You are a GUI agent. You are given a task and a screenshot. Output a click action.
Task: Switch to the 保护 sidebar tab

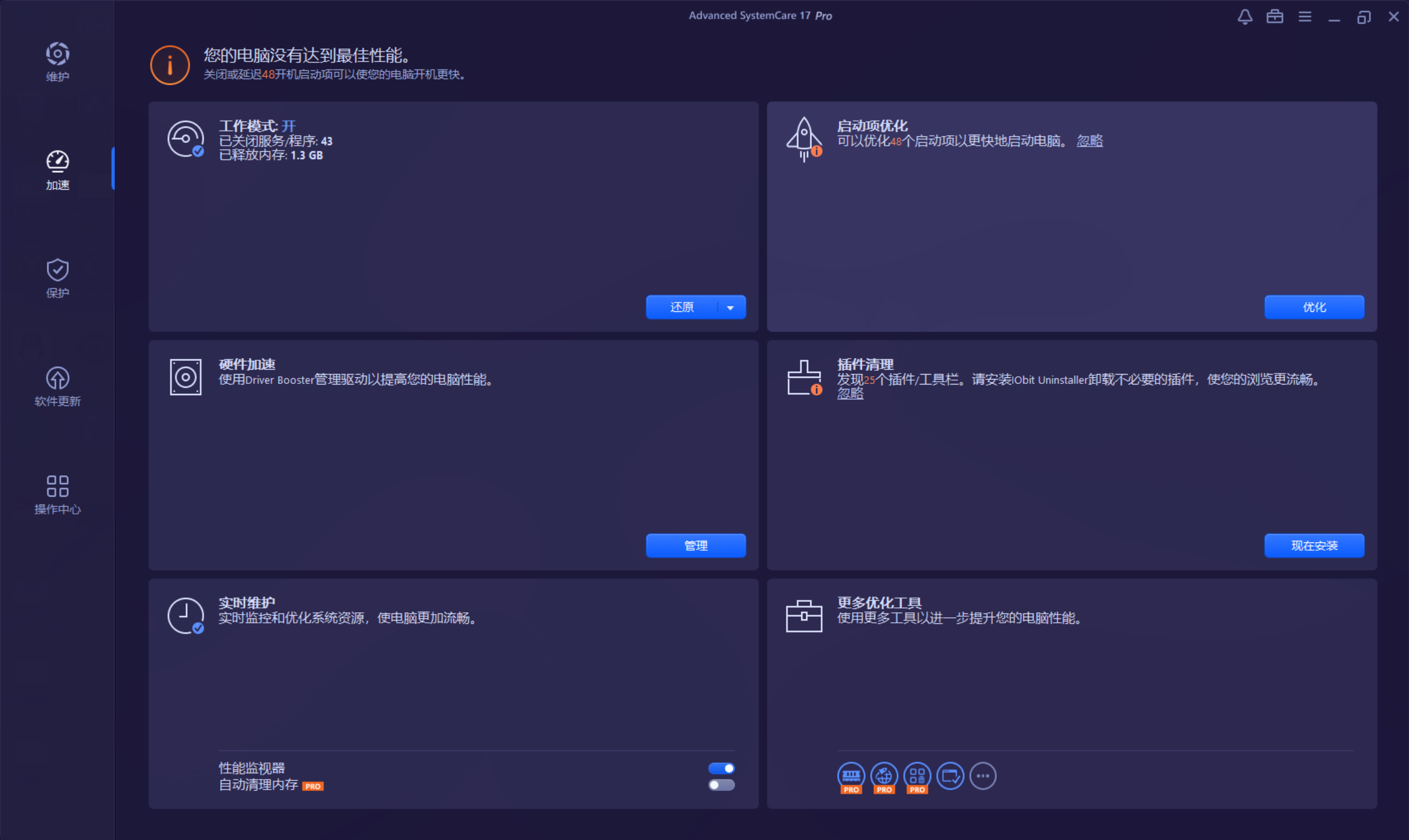(x=57, y=278)
